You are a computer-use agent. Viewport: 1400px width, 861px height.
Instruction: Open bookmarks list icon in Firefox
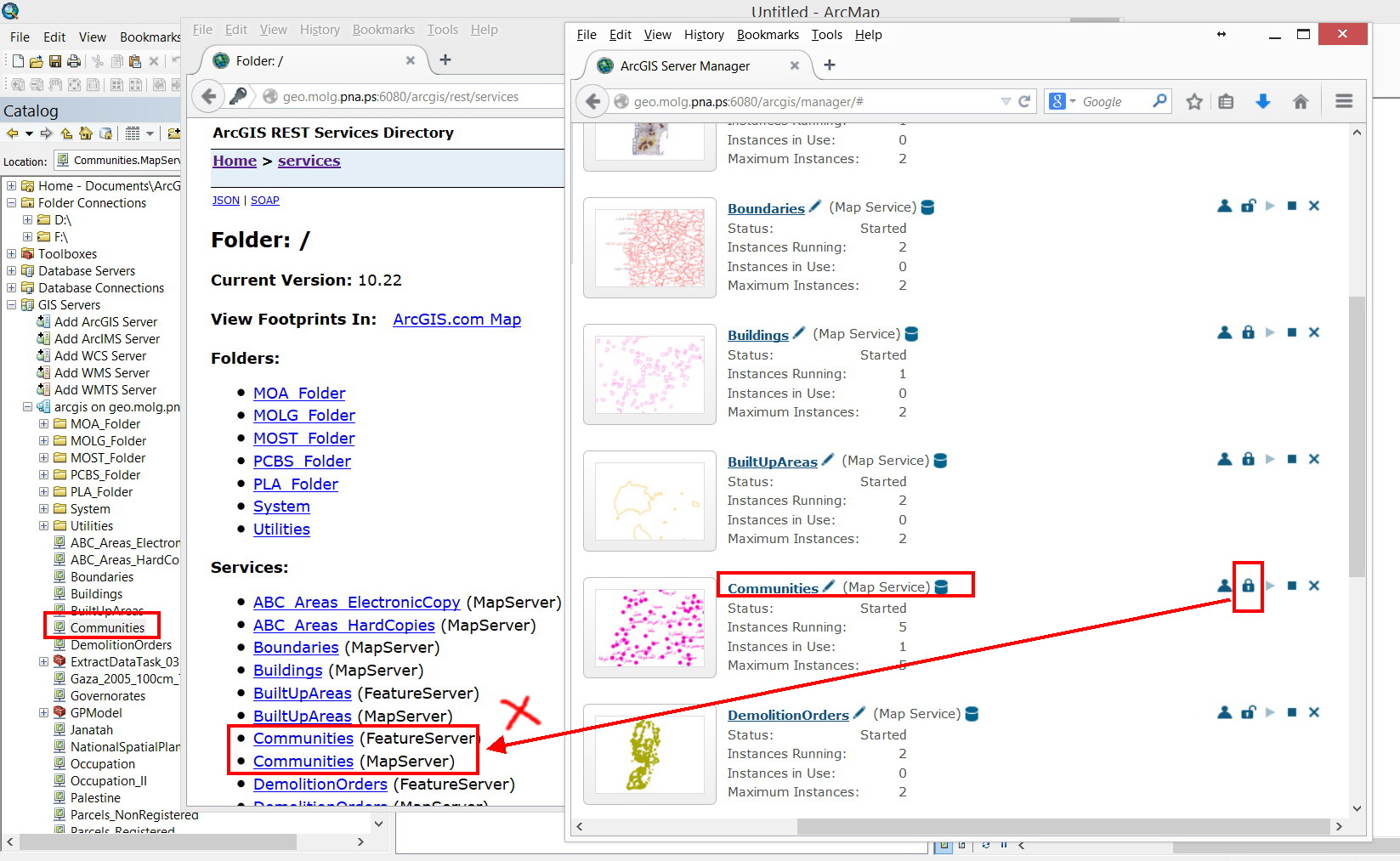pyautogui.click(x=1226, y=101)
